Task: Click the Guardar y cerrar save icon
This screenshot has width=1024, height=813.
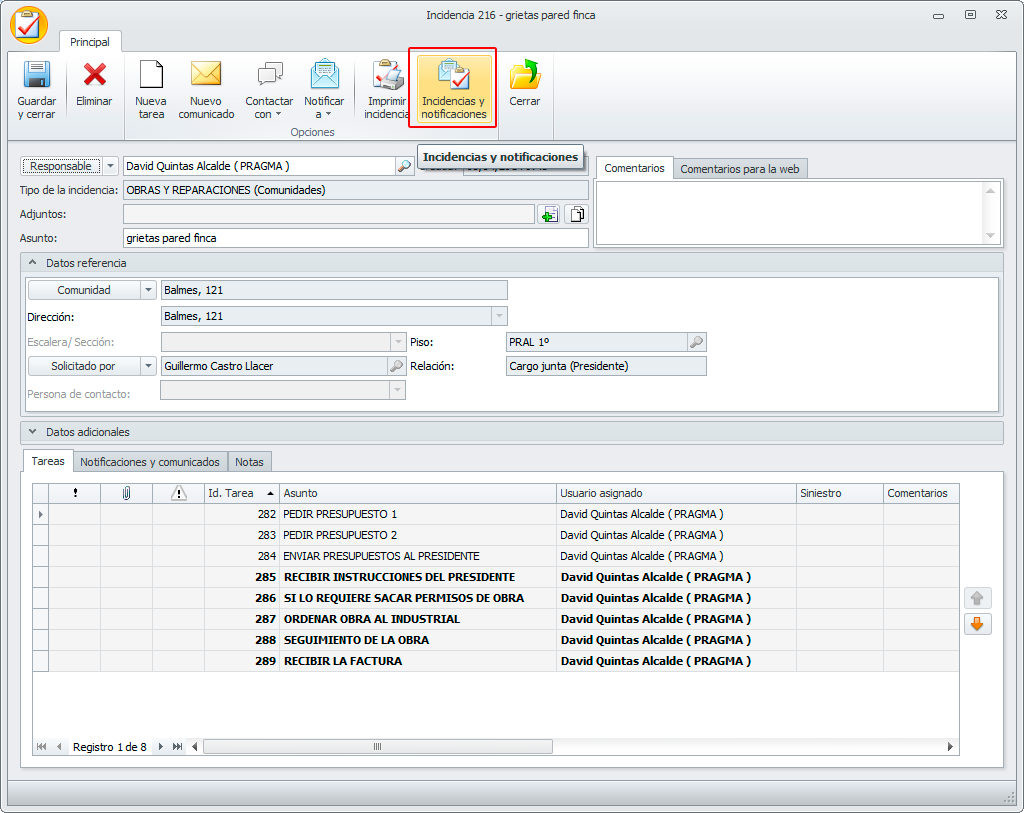Action: pyautogui.click(x=37, y=76)
